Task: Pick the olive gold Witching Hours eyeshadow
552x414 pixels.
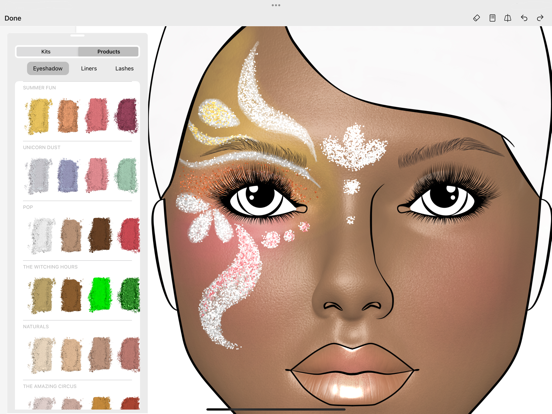Action: click(x=42, y=295)
